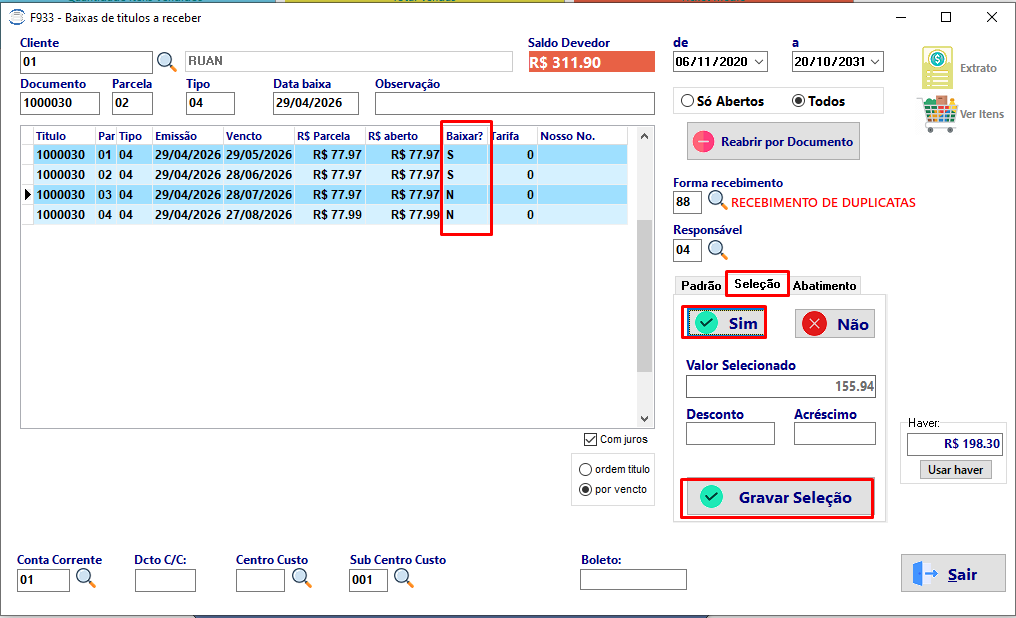Screen dimensions: 1016x618
Task: Click the Conta Corrente lookup magnifier
Action: pyautogui.click(x=86, y=578)
